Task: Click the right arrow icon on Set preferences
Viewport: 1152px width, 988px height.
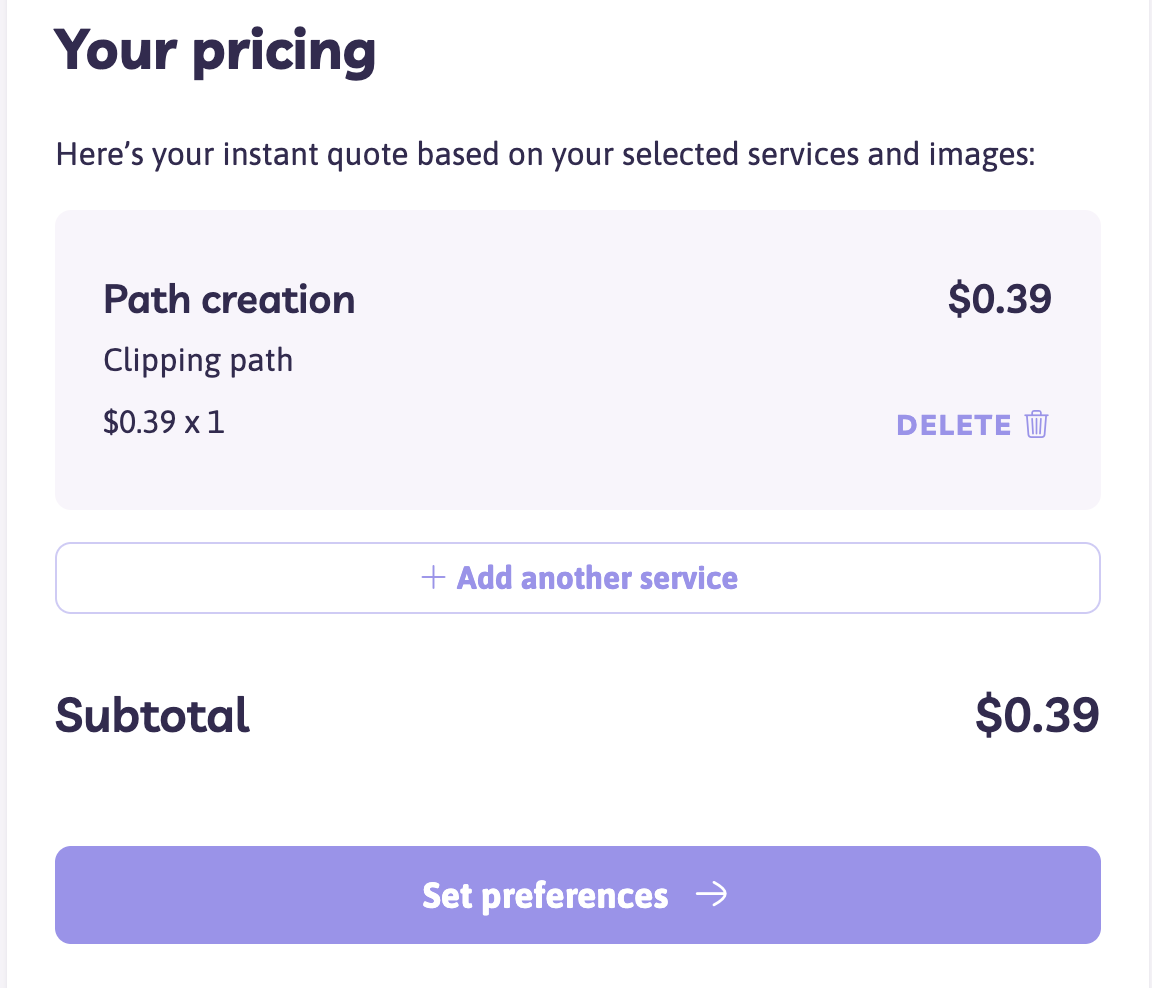Action: (711, 894)
